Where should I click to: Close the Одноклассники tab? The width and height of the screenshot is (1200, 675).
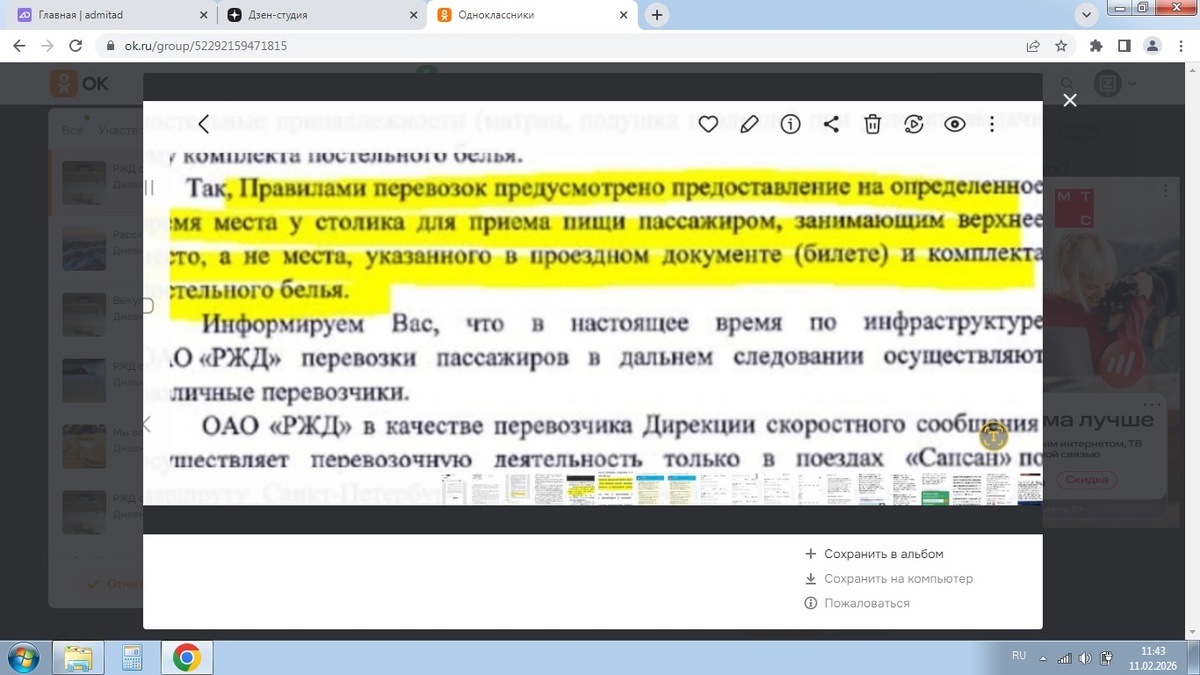pyautogui.click(x=624, y=15)
